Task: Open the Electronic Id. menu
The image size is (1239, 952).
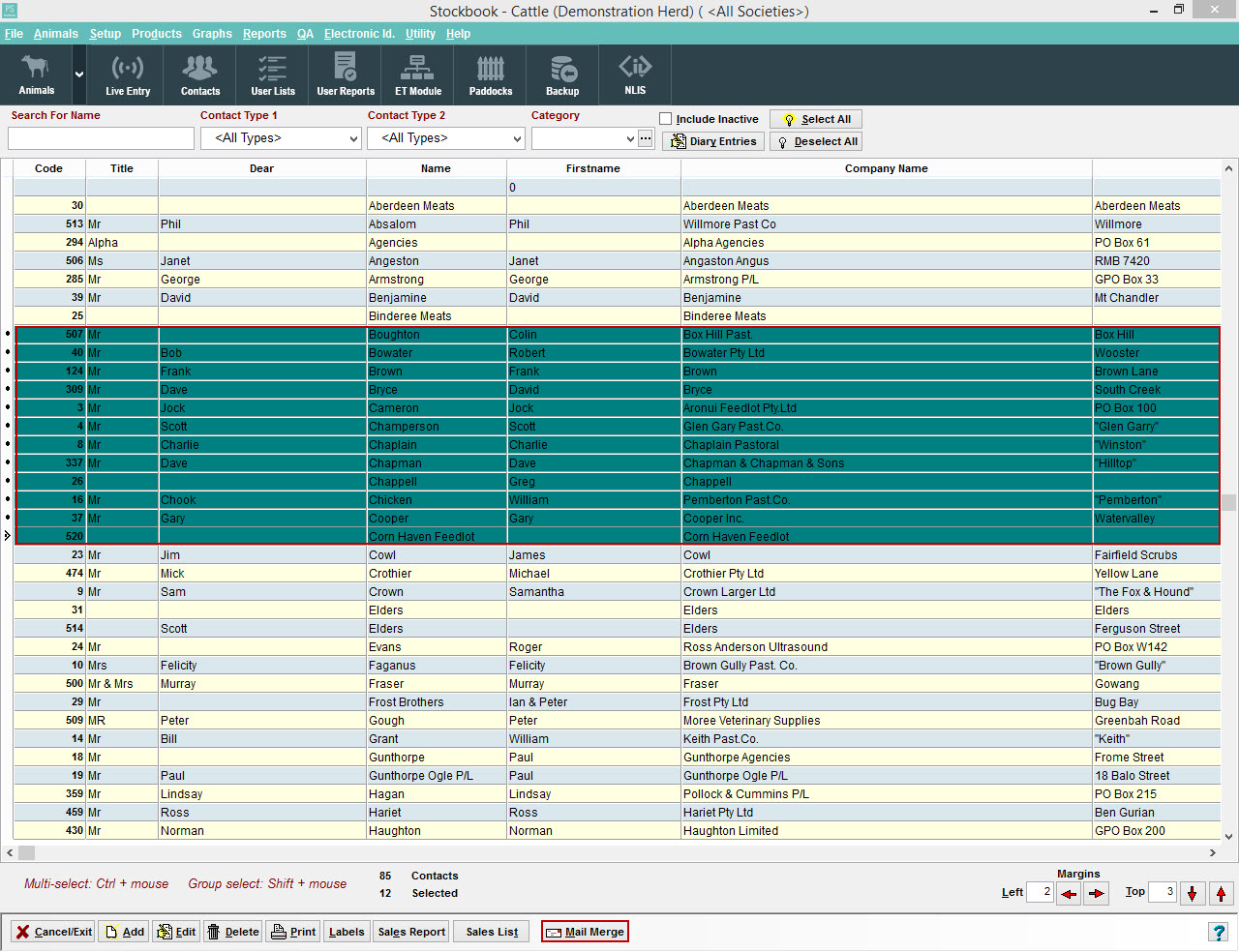Action: pos(359,33)
